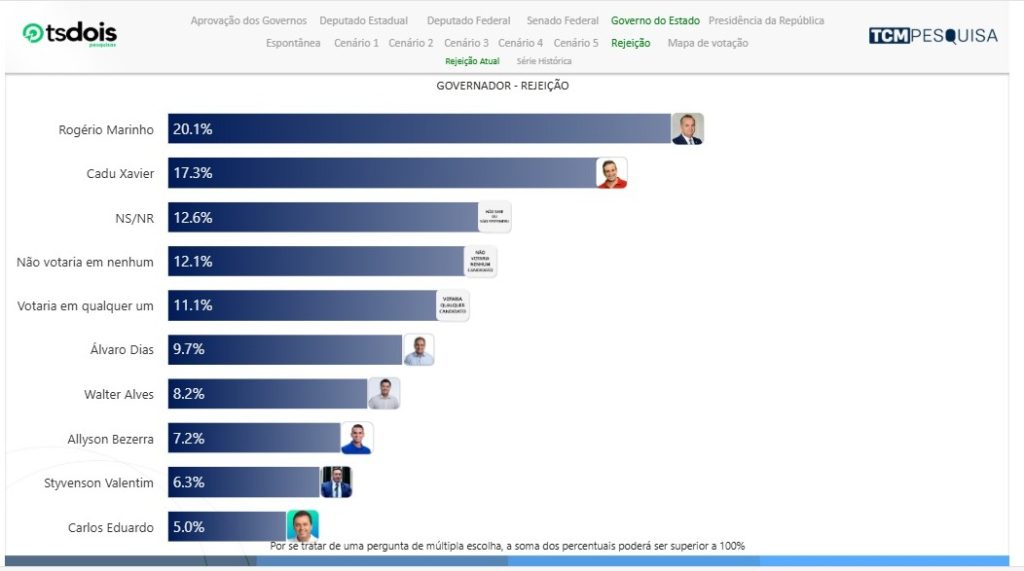
Task: Click Álvaro Dias's photo icon
Action: tap(419, 350)
